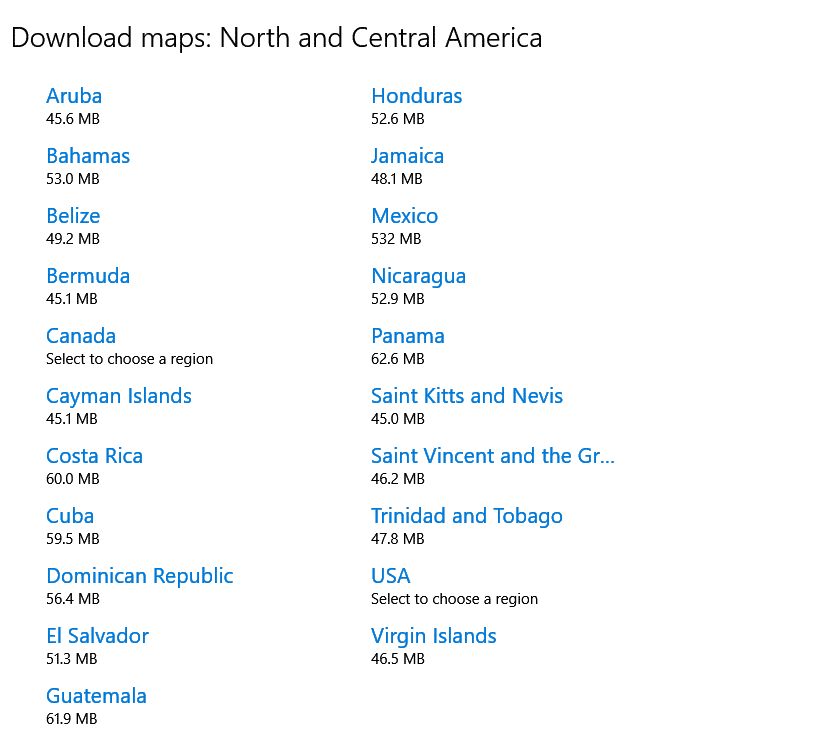Open Canada to choose a region
821x749 pixels.
point(81,336)
